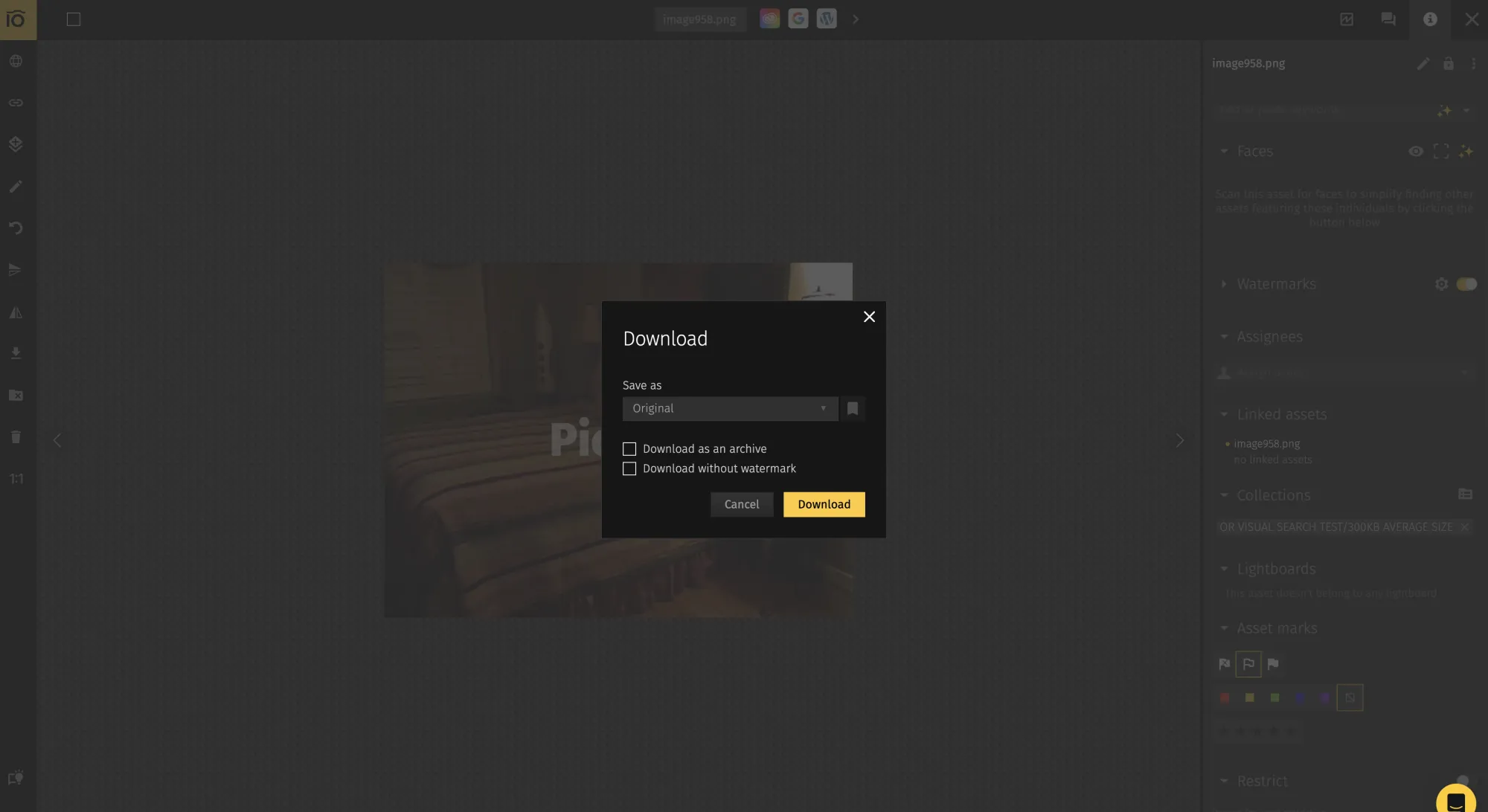
Task: Select the unflagged outline flag mark
Action: click(1248, 664)
